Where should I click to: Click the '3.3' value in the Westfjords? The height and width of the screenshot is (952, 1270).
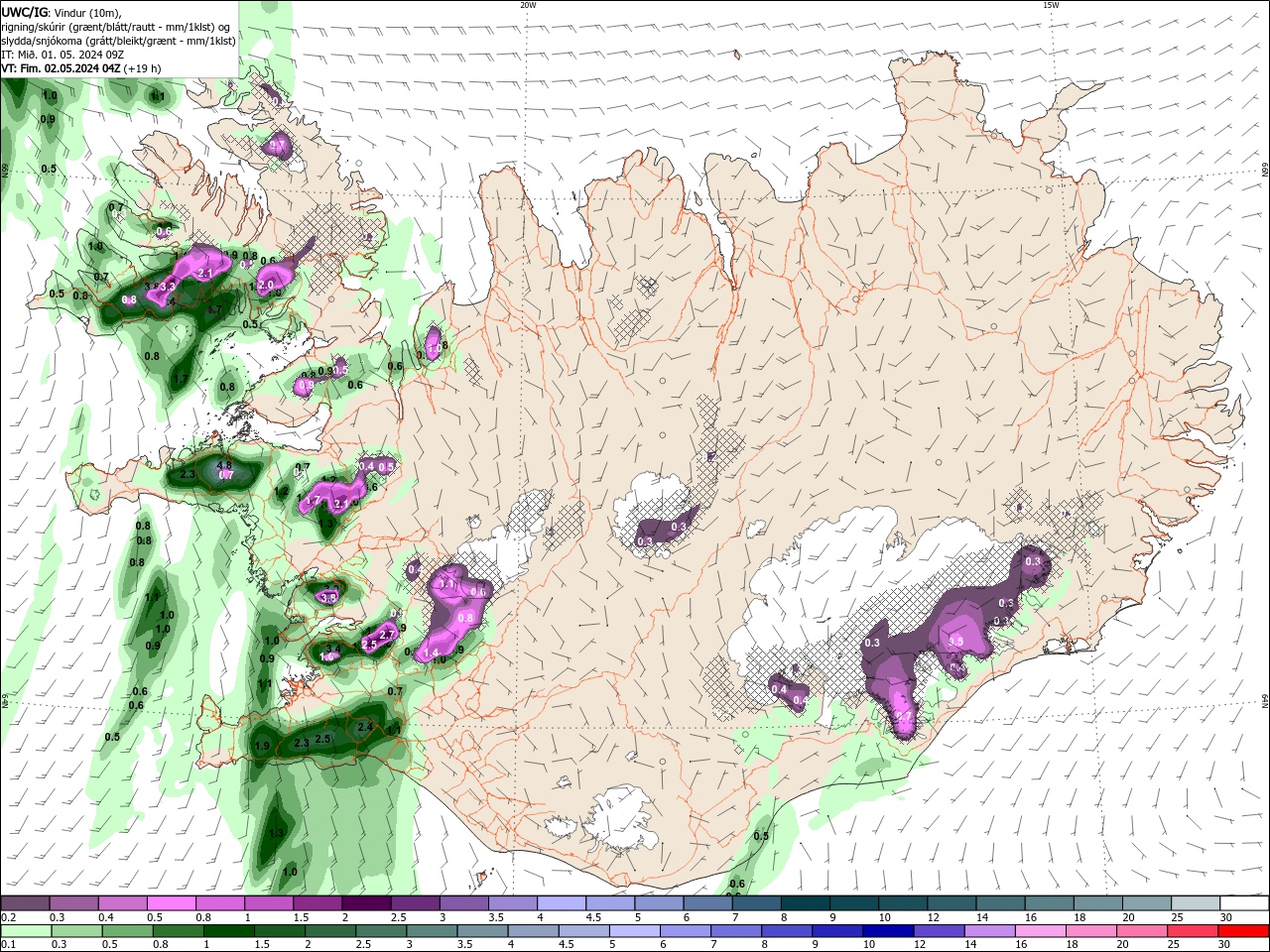[x=168, y=287]
